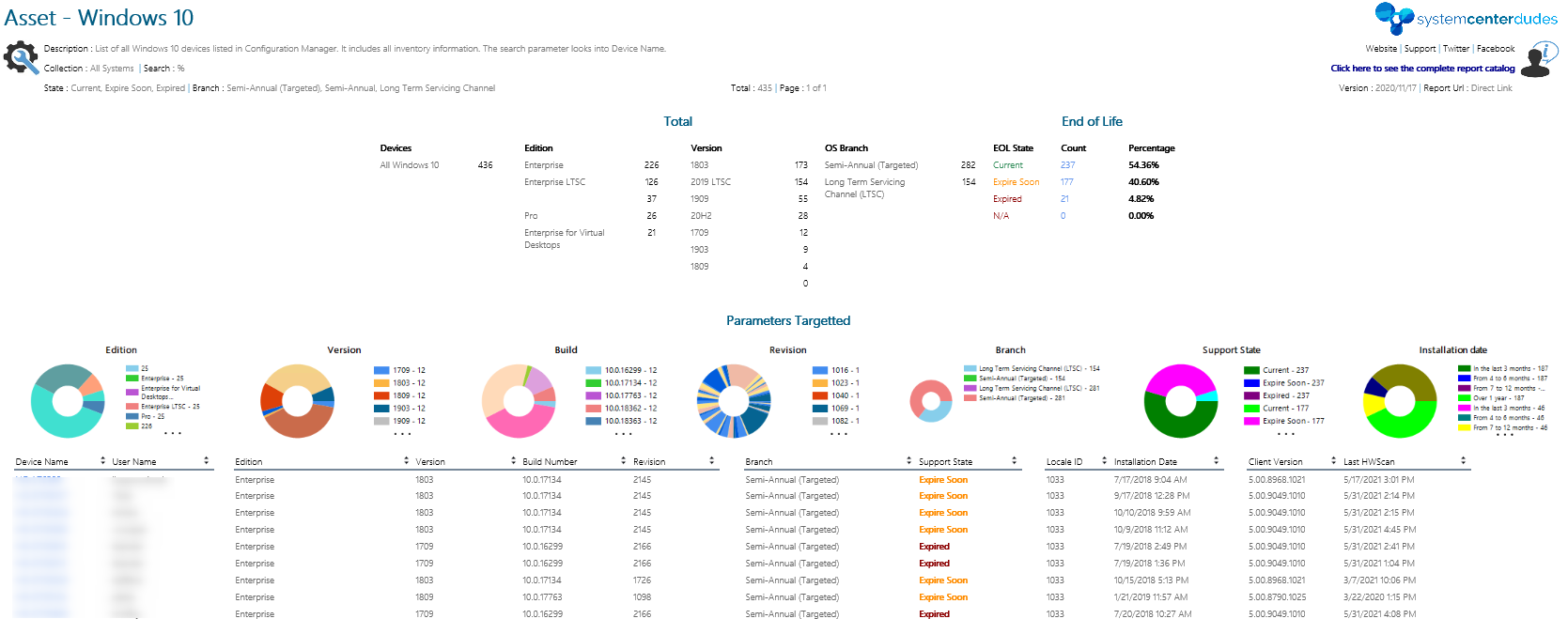The height and width of the screenshot is (619, 1568).
Task: Sort table by Locale ID arrows
Action: (x=1104, y=461)
